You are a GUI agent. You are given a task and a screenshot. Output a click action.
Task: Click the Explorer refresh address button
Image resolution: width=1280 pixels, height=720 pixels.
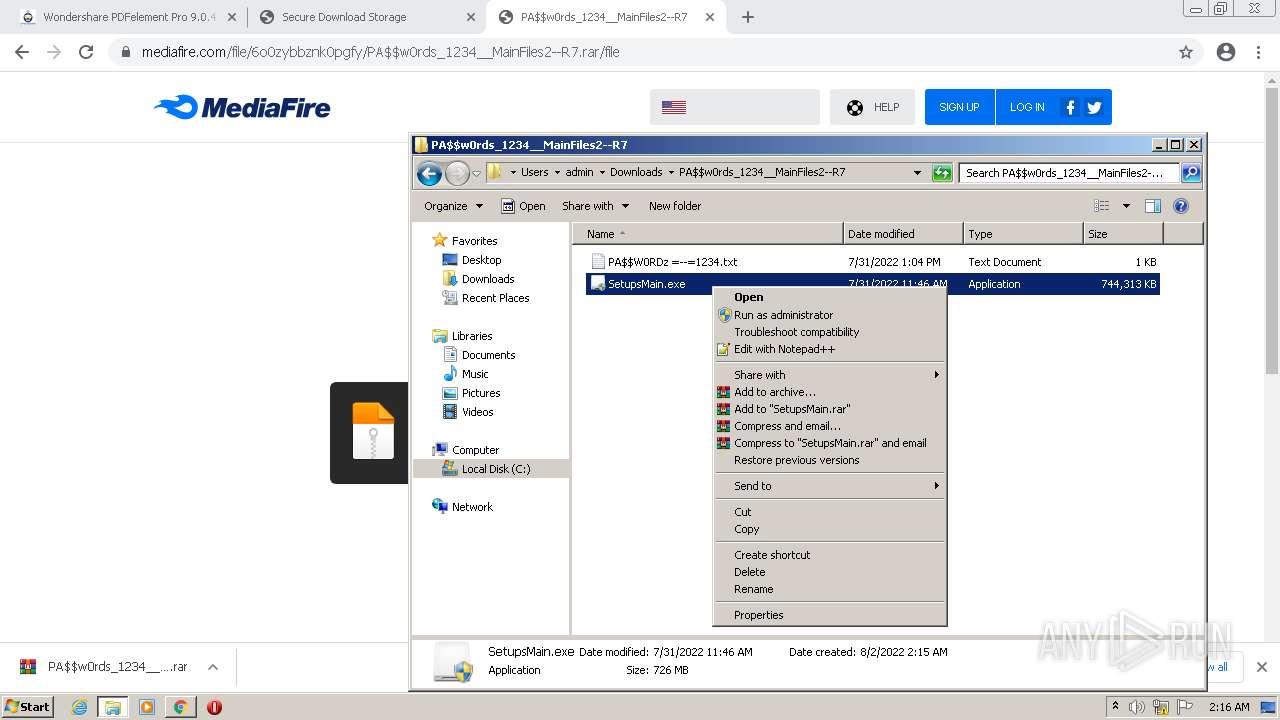[942, 173]
